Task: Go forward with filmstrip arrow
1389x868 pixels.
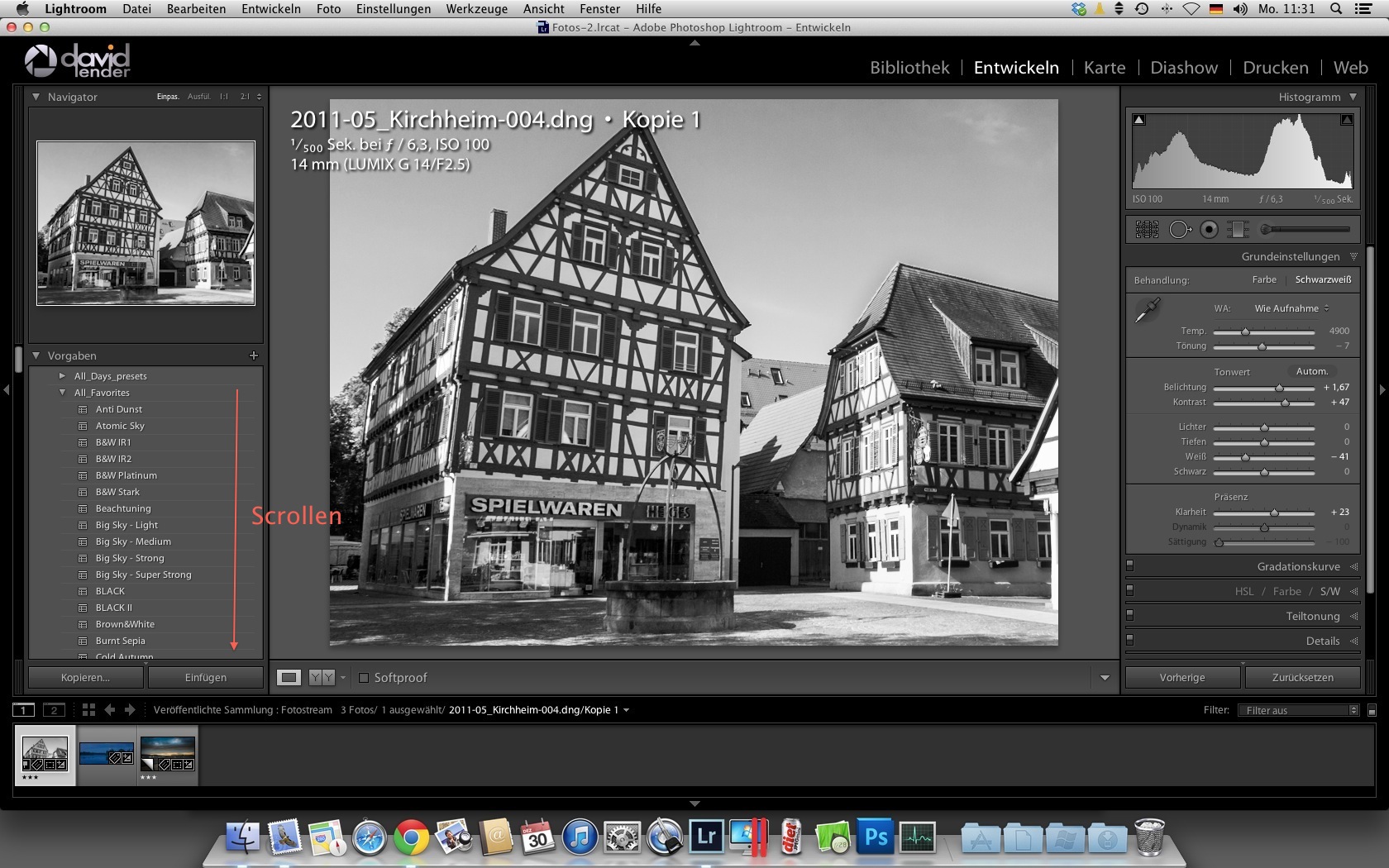Action: pyautogui.click(x=129, y=710)
